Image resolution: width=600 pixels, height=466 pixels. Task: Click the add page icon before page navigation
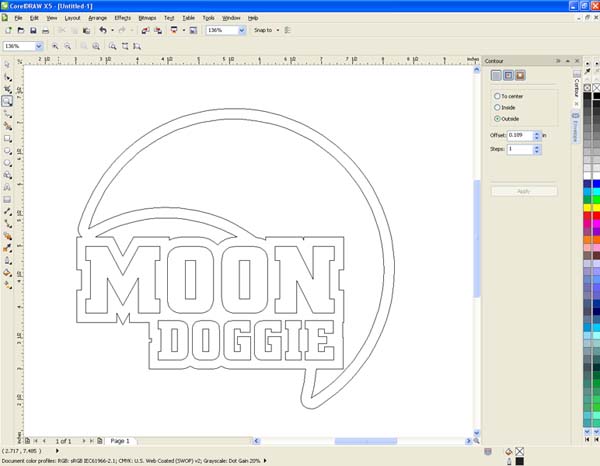coord(28,441)
